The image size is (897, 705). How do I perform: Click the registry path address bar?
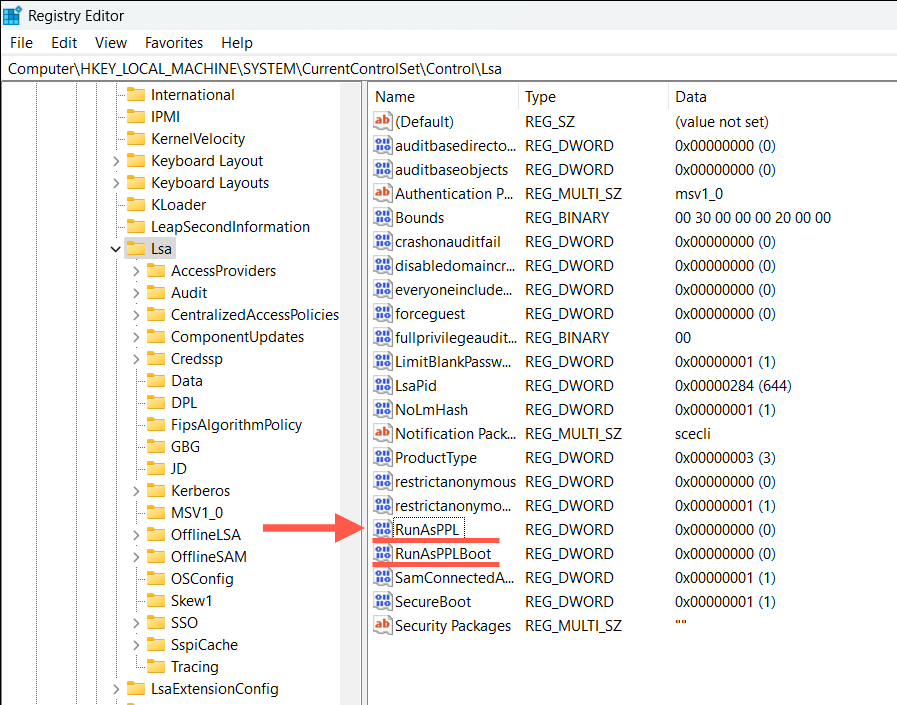pyautogui.click(x=448, y=69)
